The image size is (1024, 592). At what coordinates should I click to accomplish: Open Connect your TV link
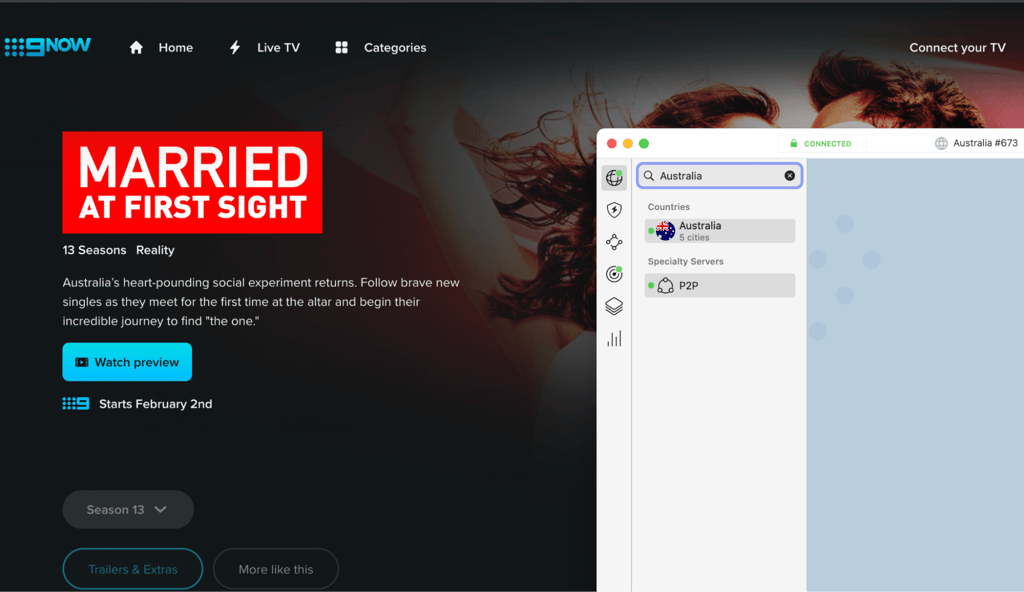coord(957,48)
